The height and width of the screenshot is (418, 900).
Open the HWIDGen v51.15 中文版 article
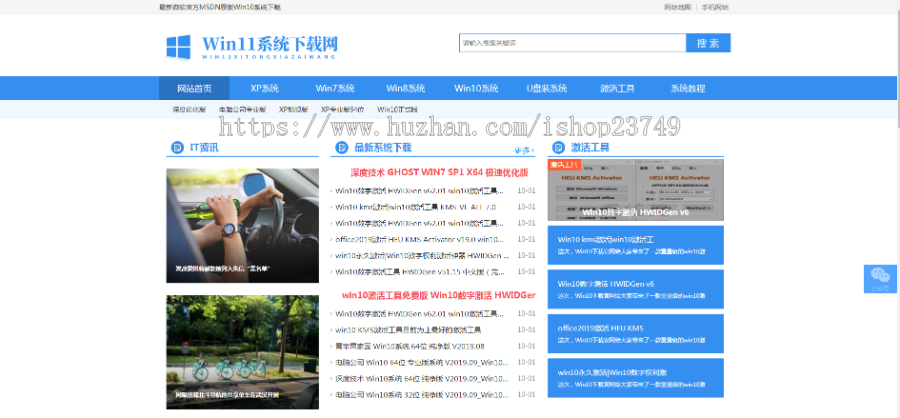420,271
